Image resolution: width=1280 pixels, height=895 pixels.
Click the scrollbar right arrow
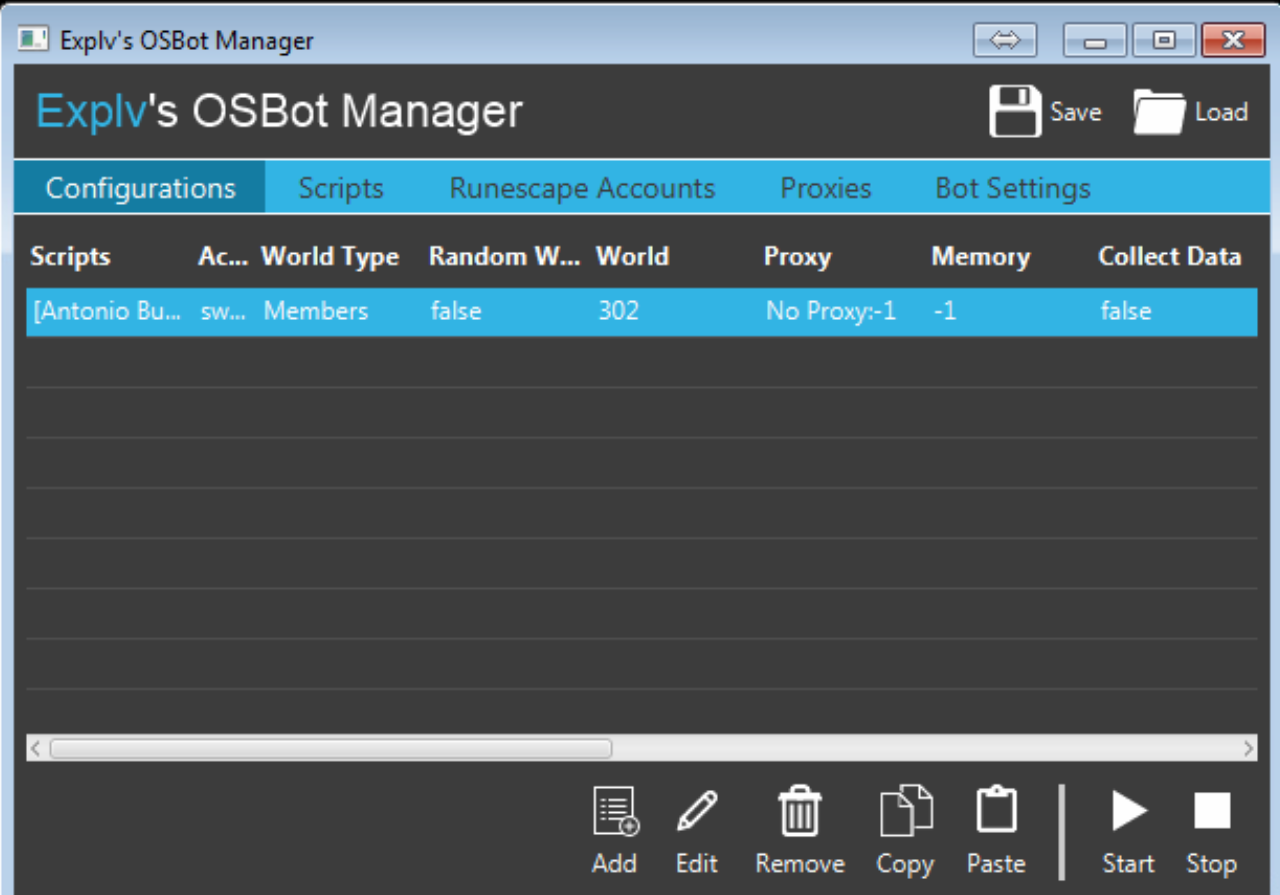click(x=1248, y=748)
